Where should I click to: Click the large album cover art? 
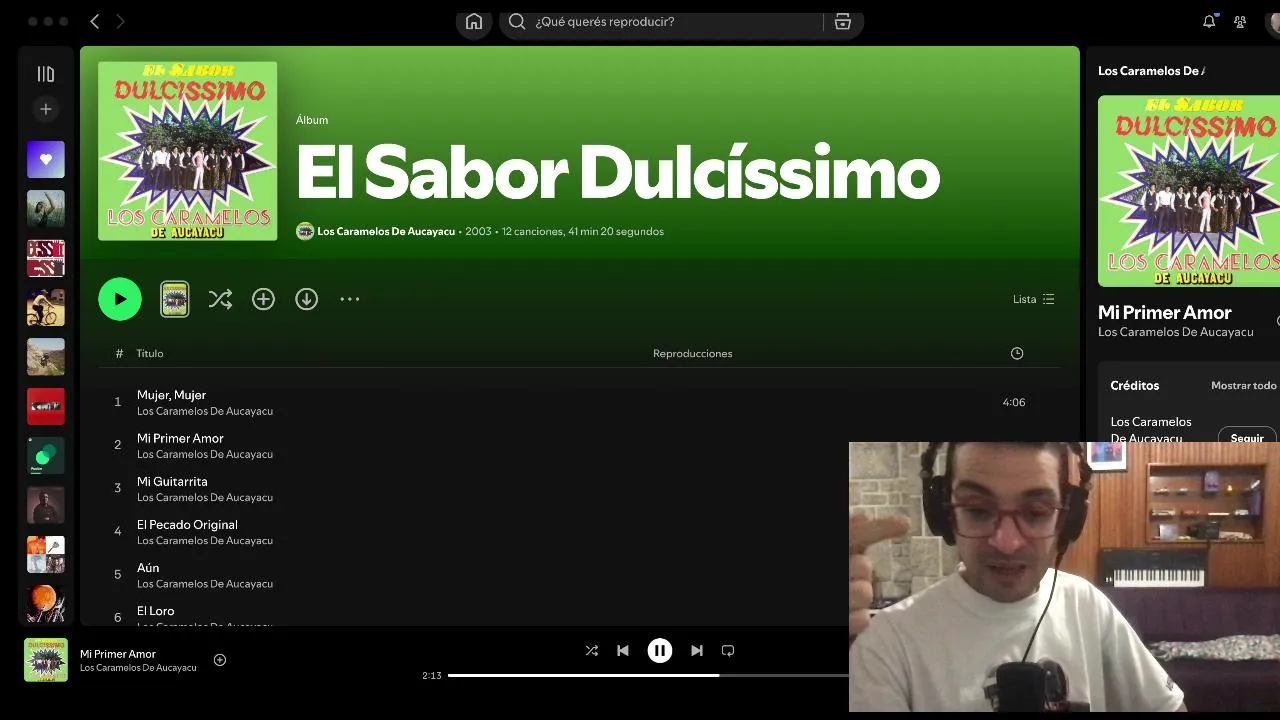pos(188,151)
